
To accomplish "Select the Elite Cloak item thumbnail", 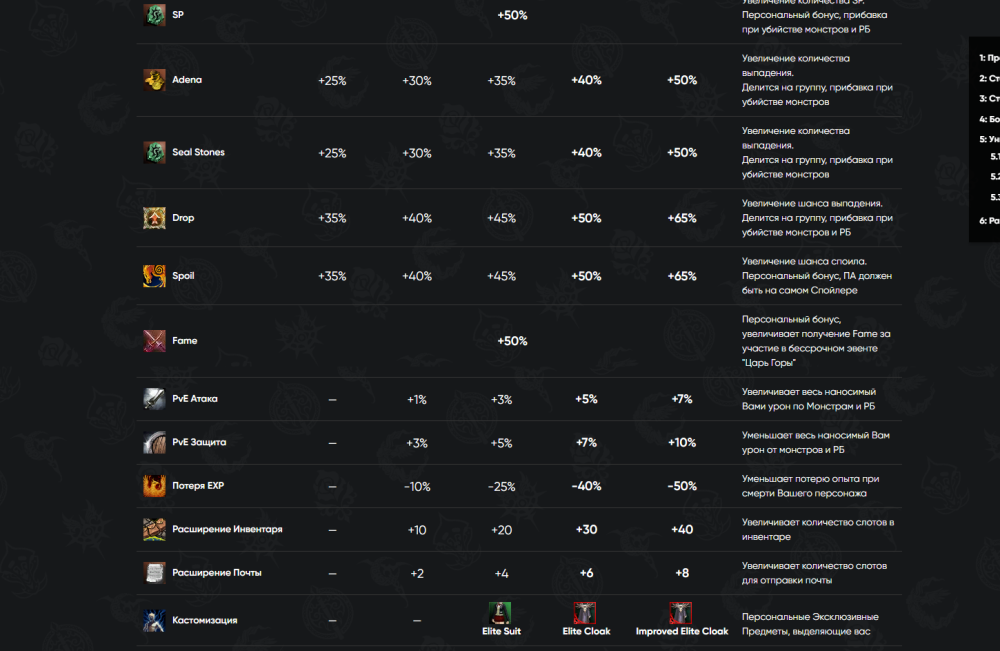I will tap(585, 613).
